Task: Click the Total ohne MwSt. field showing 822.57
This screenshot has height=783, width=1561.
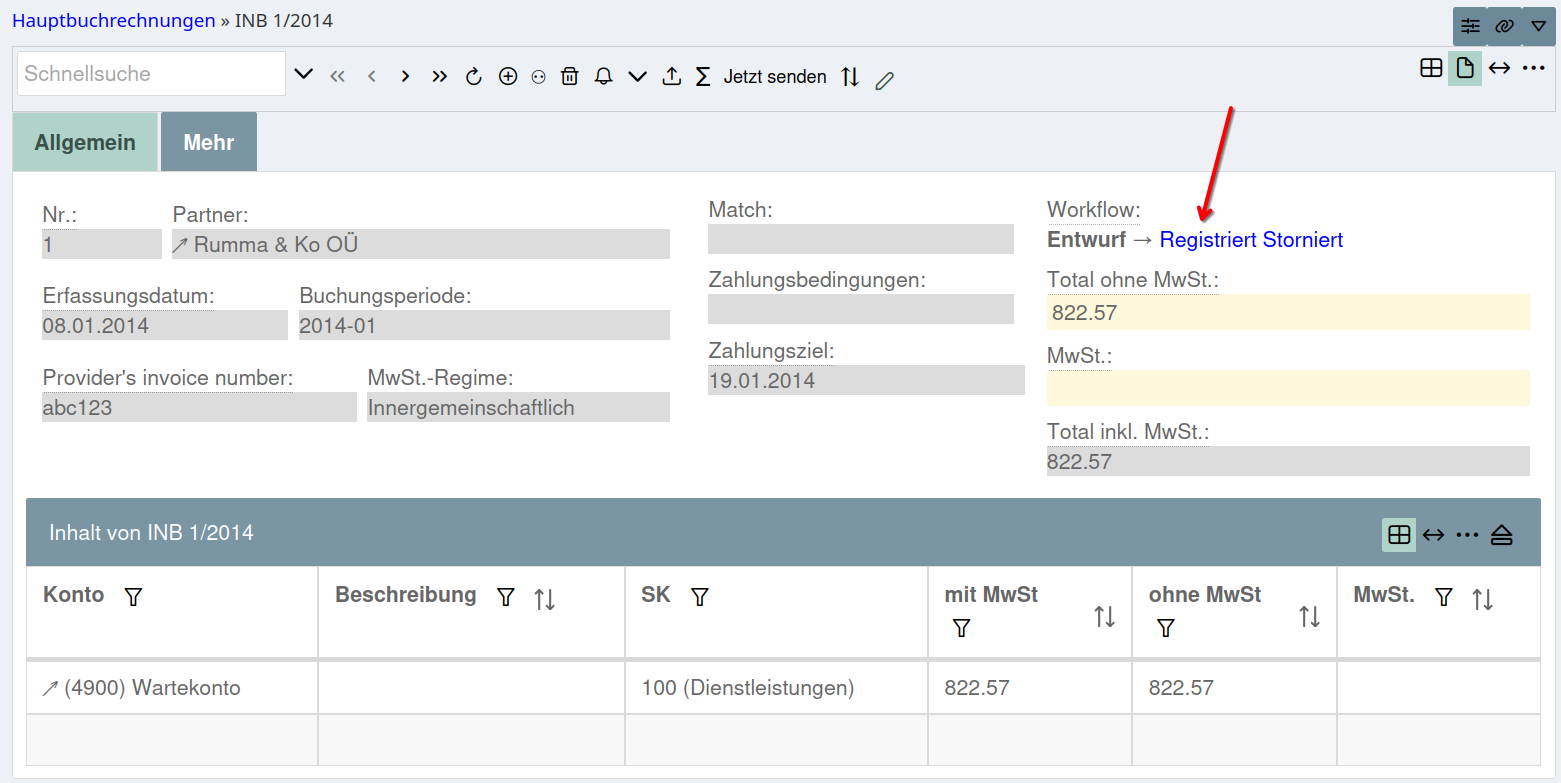Action: point(1288,312)
